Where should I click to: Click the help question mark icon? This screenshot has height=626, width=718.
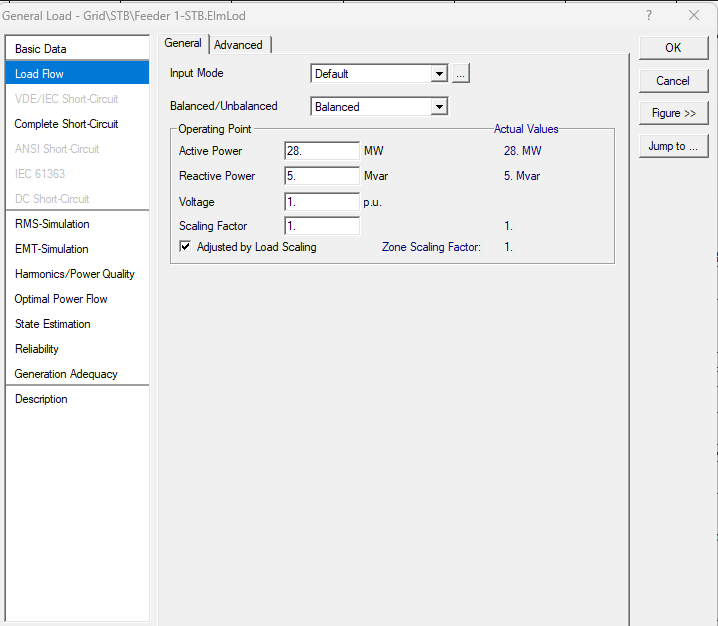649,15
